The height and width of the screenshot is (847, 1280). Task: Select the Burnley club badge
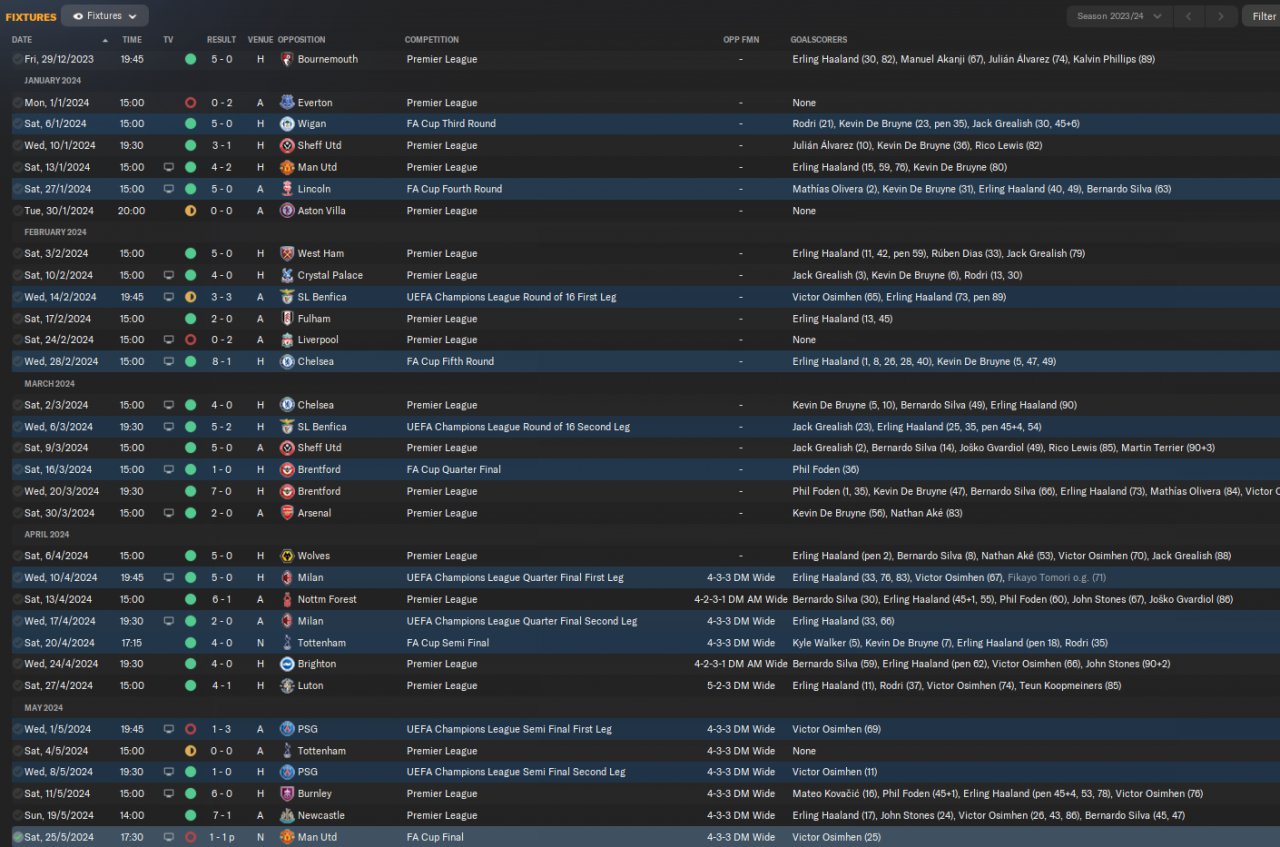(x=287, y=794)
